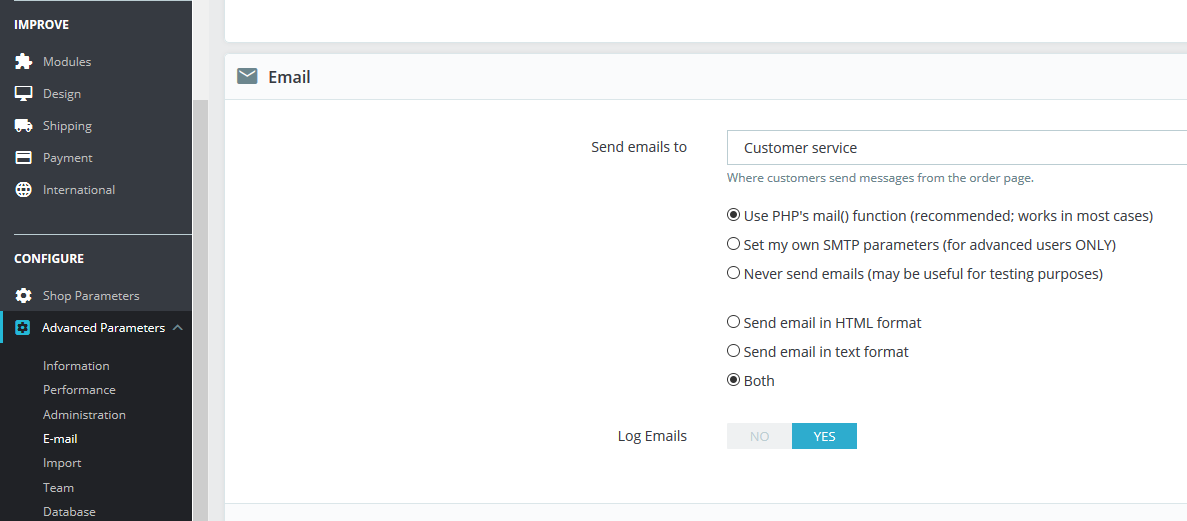Click the Shipping truck icon
Viewport: 1187px width, 521px height.
click(x=23, y=126)
